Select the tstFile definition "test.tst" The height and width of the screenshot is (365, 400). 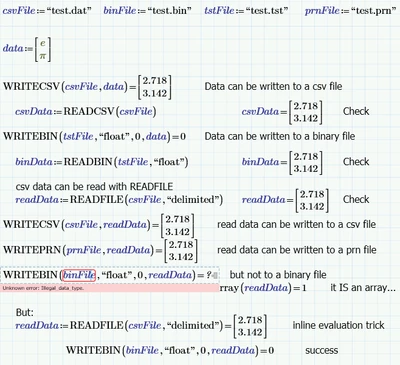[x=246, y=10]
